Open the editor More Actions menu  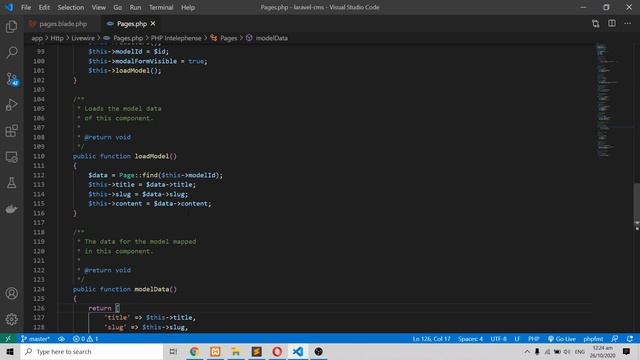click(x=628, y=24)
